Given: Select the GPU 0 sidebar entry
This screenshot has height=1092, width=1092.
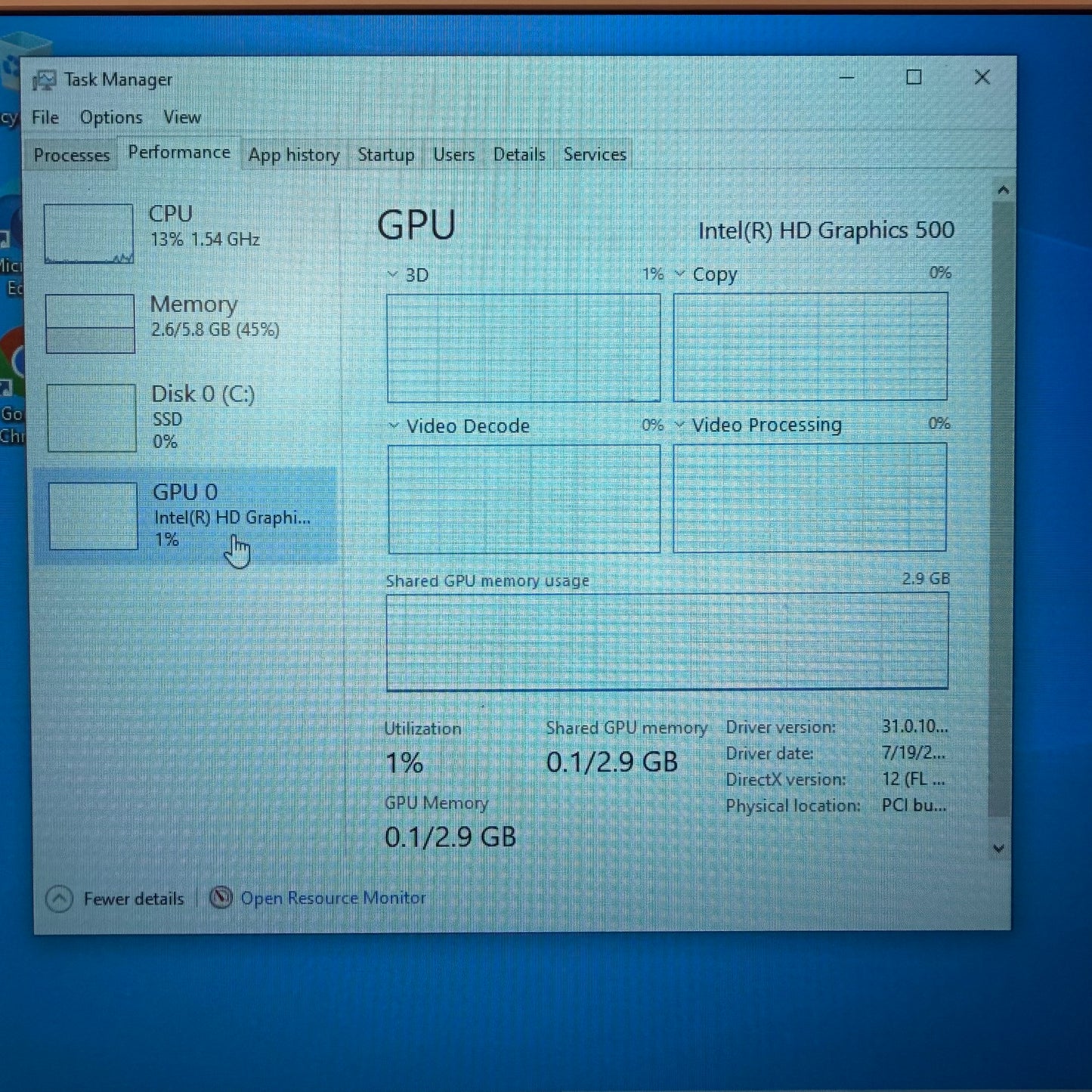Looking at the screenshot, I should pos(185,515).
